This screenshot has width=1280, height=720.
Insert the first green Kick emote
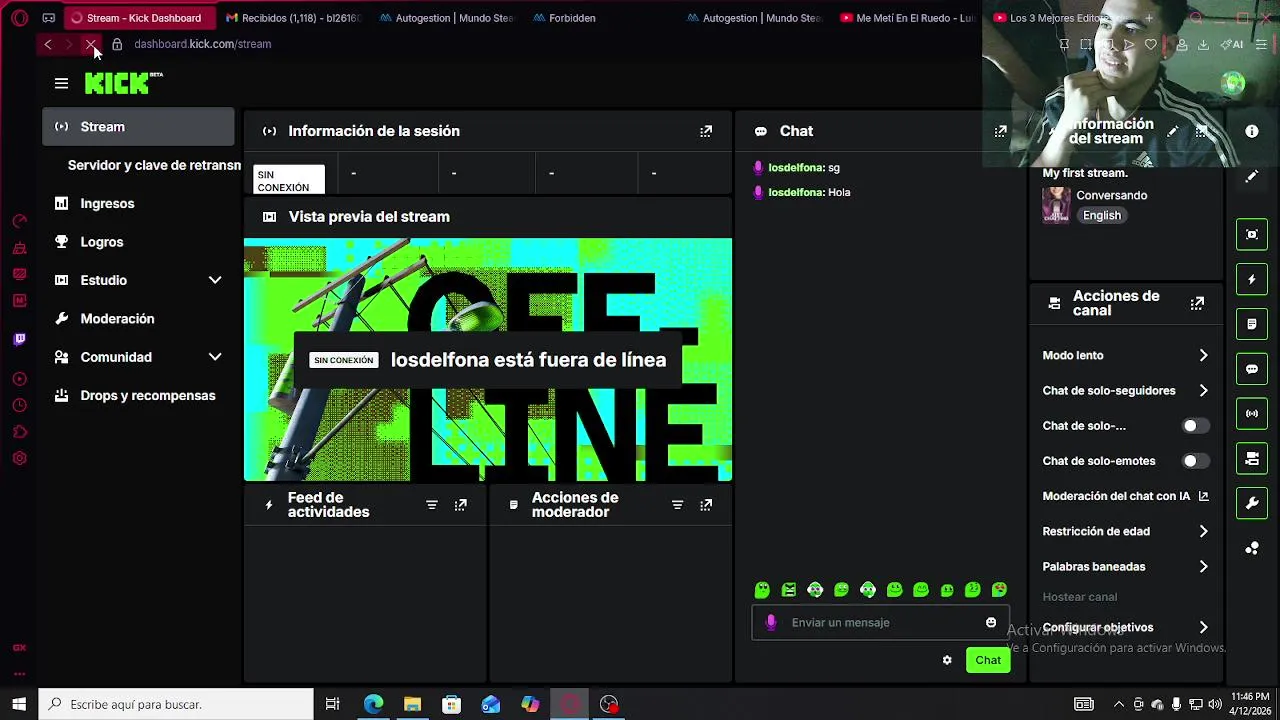pos(762,590)
